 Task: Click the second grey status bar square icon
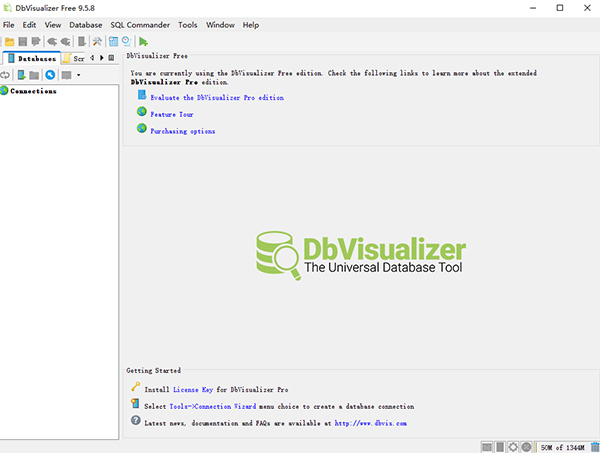point(500,447)
